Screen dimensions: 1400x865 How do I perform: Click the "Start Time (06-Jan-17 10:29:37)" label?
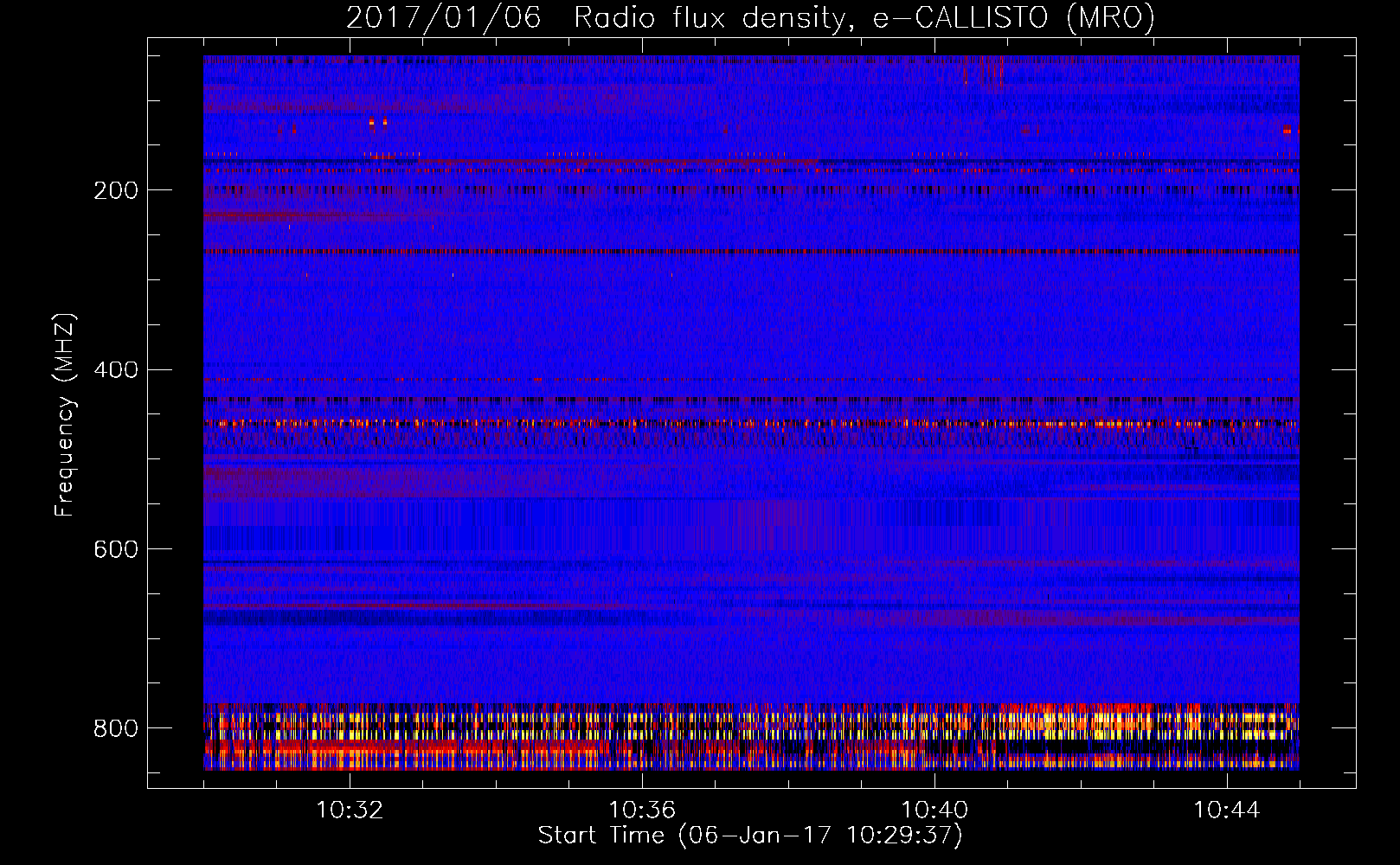pos(750,836)
